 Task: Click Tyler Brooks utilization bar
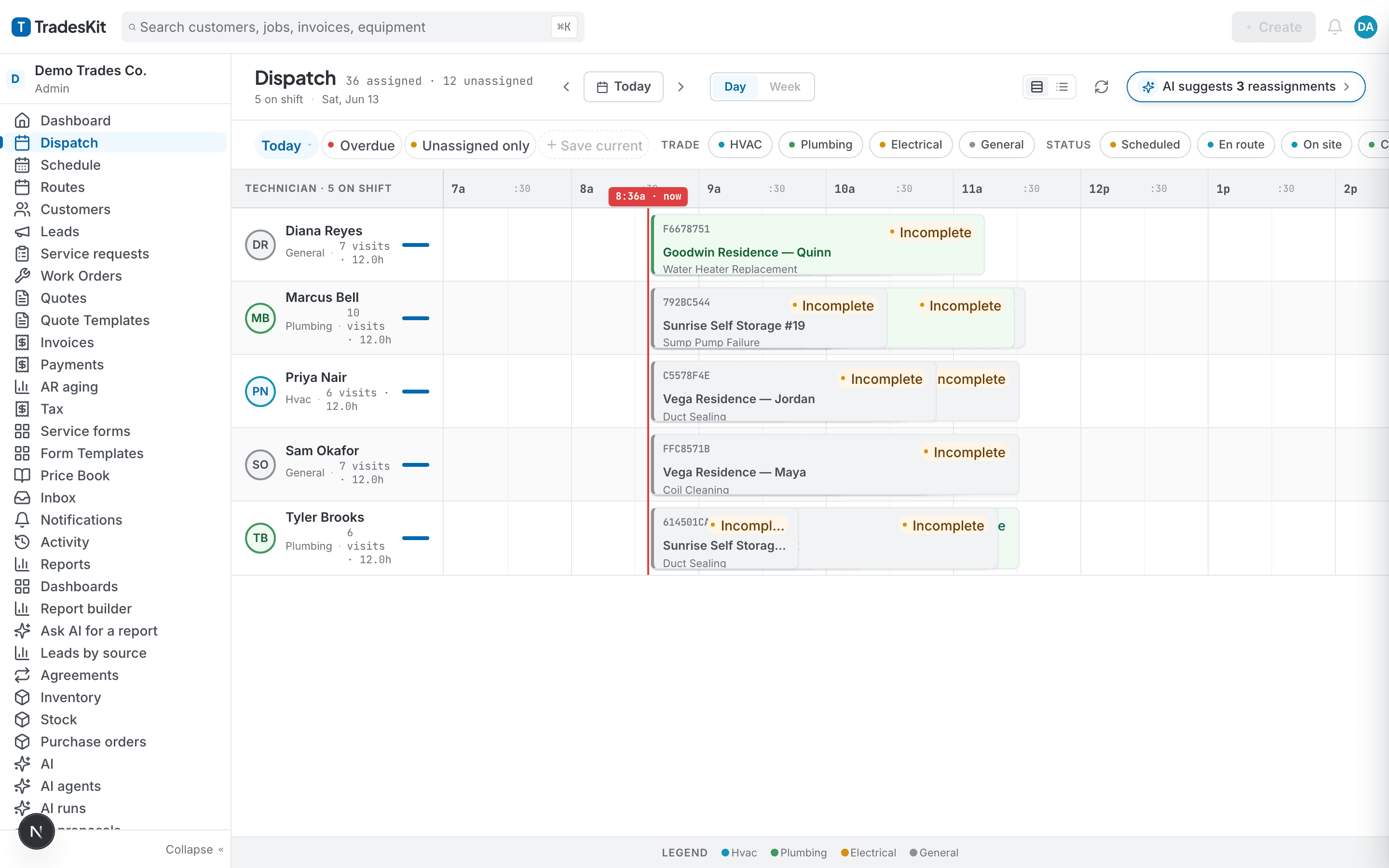pyautogui.click(x=416, y=539)
